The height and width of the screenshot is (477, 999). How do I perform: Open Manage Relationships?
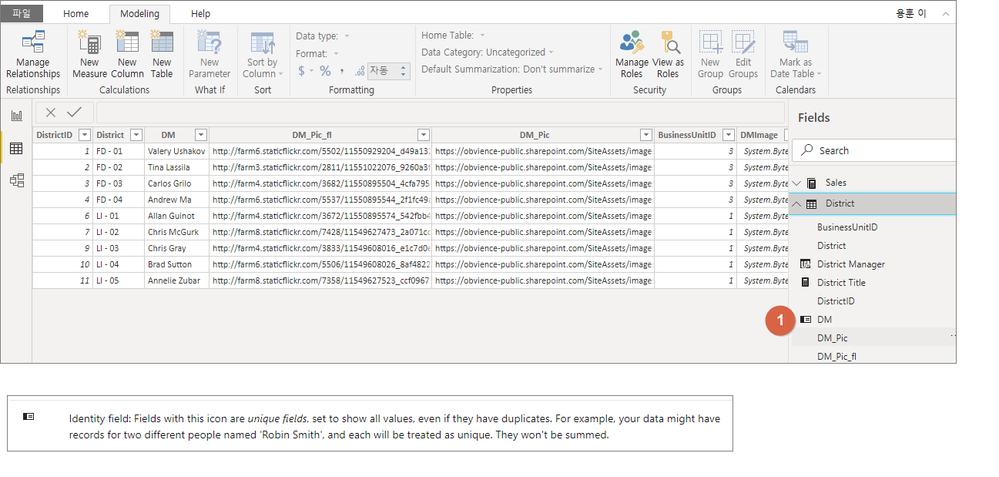click(33, 55)
